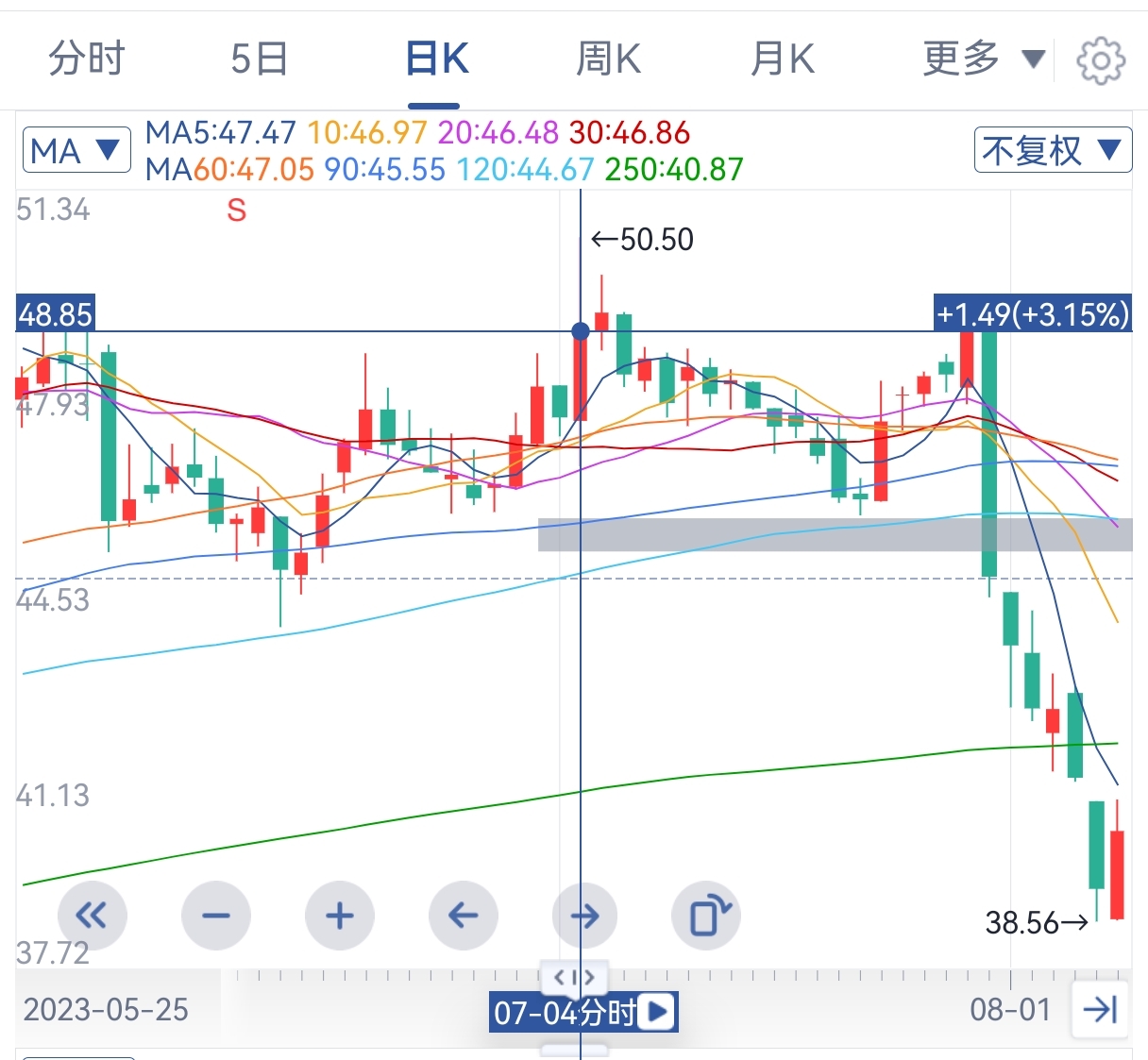Jump to latest candle arrow
Viewport: 1148px width, 1060px height.
tap(1101, 1010)
